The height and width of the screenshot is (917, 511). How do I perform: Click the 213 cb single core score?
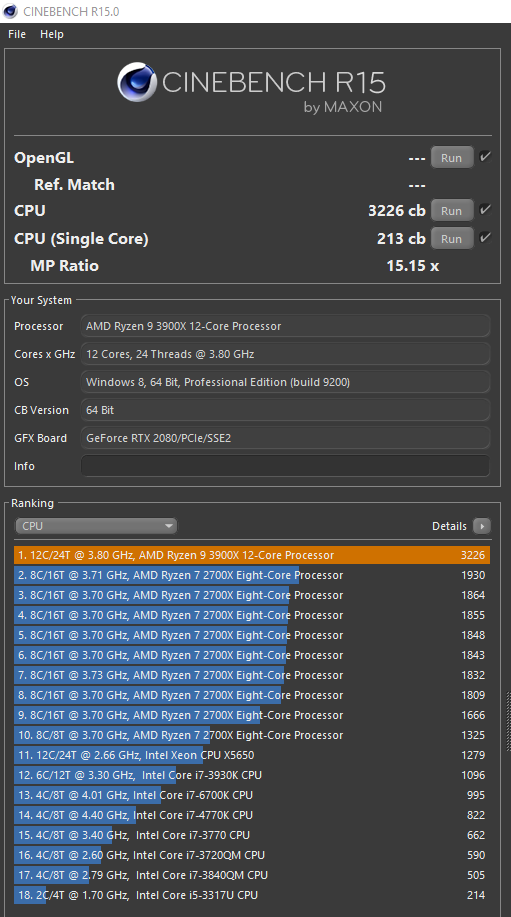pos(401,239)
